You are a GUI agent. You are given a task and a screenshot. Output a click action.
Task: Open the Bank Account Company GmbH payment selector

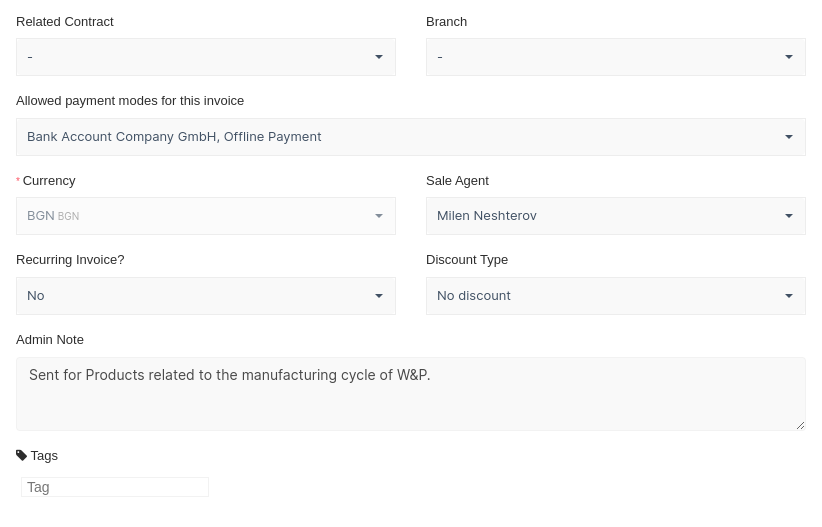click(400, 137)
